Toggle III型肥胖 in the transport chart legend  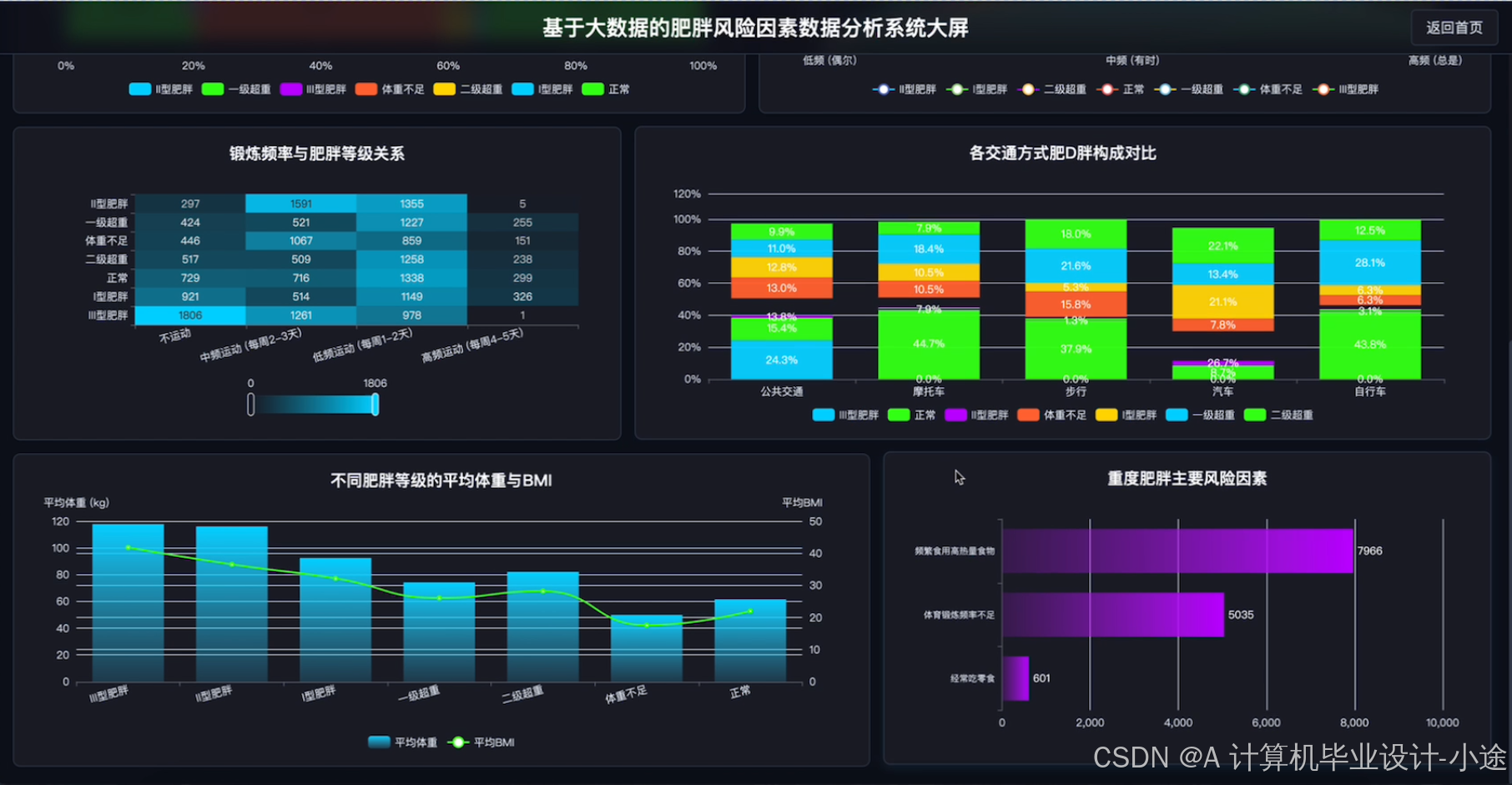pyautogui.click(x=845, y=415)
